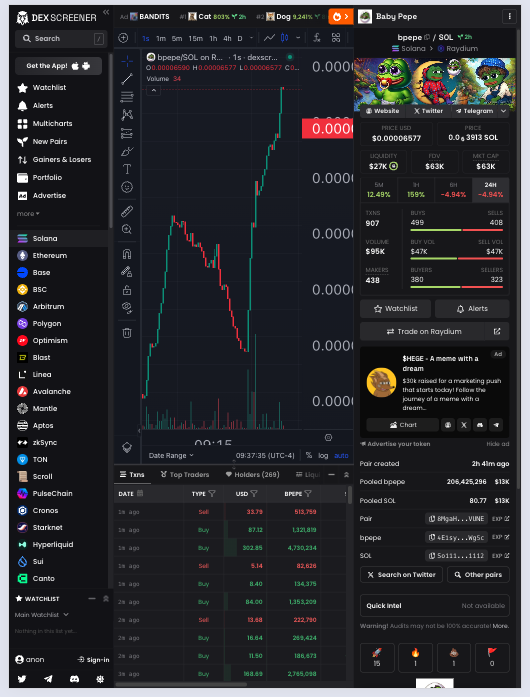Open the forecasting position tool
This screenshot has width=530, height=697.
[127, 133]
